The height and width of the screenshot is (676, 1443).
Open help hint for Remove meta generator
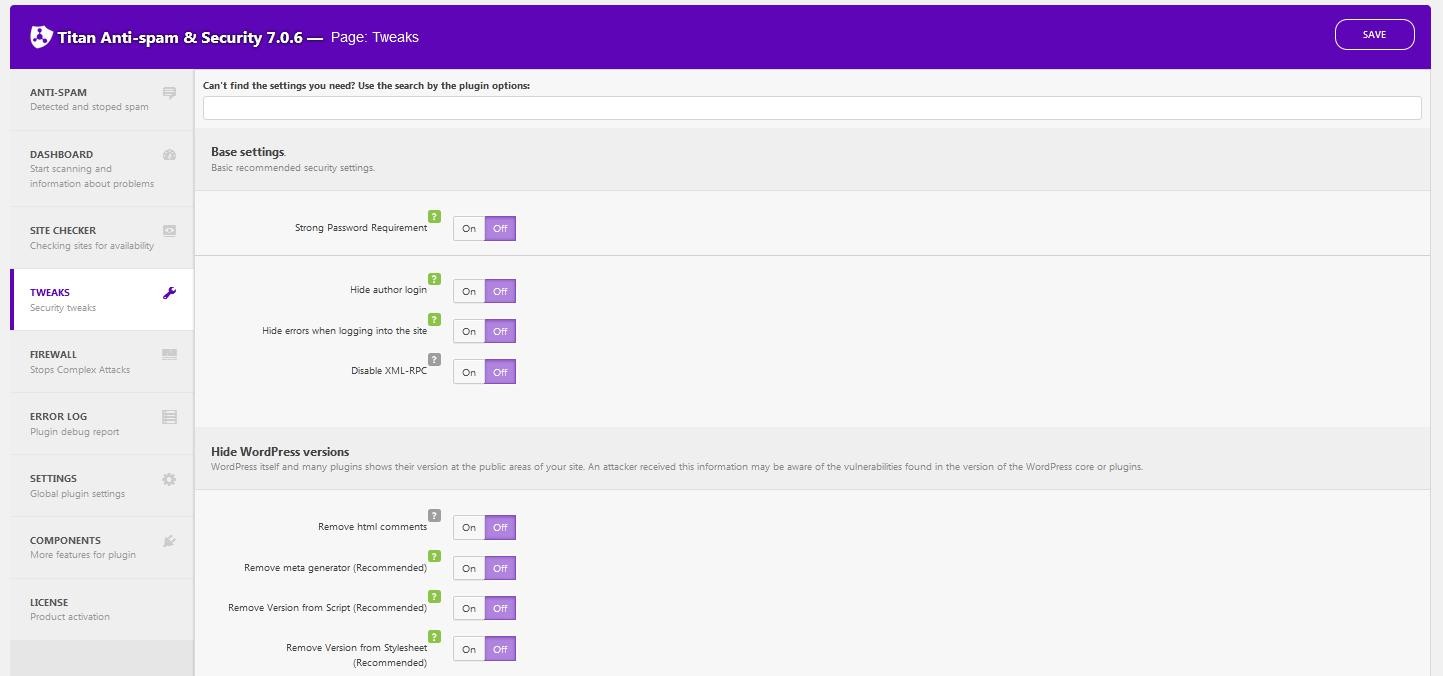[x=434, y=556]
